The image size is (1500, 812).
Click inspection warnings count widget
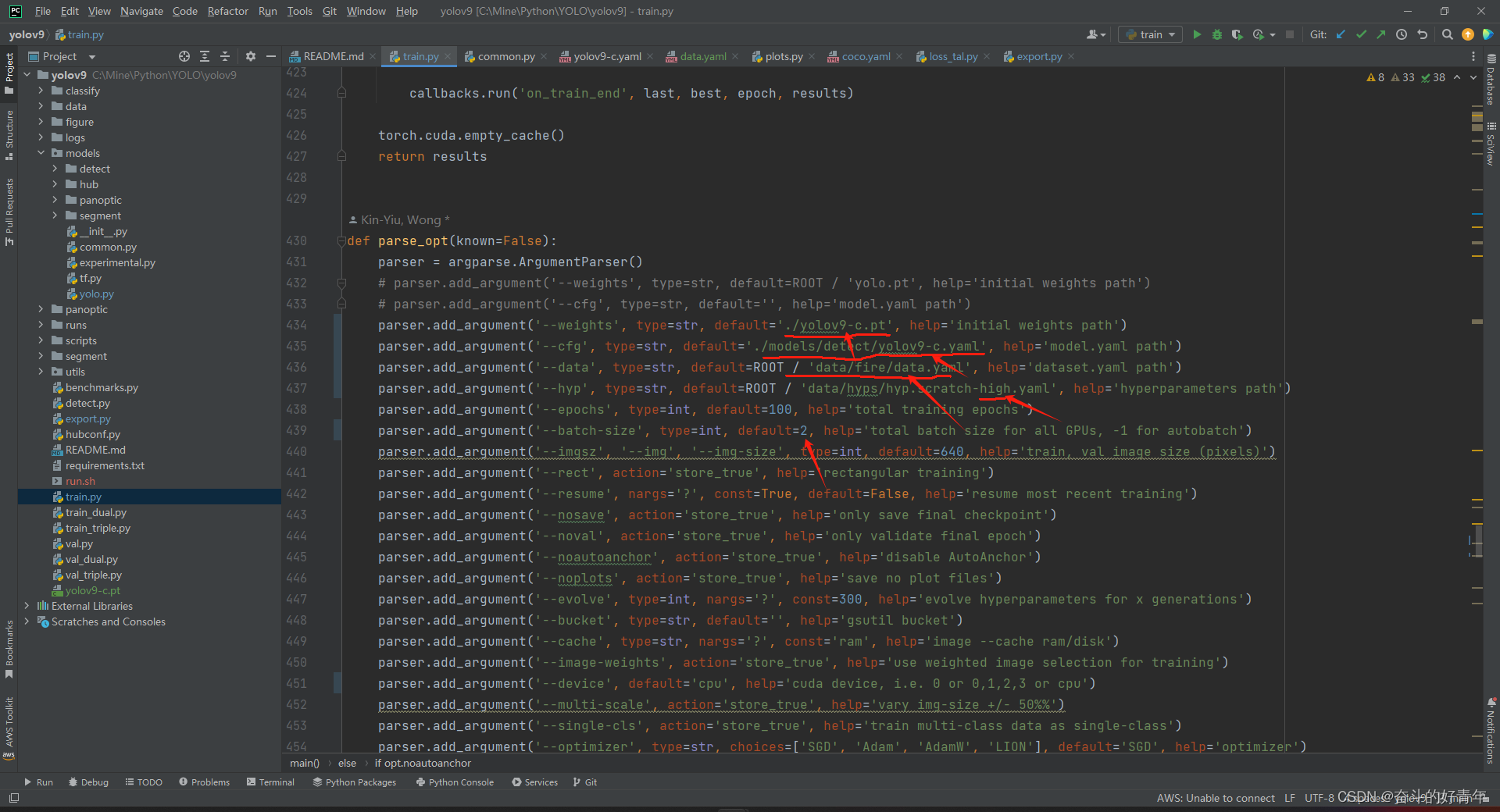[1406, 77]
